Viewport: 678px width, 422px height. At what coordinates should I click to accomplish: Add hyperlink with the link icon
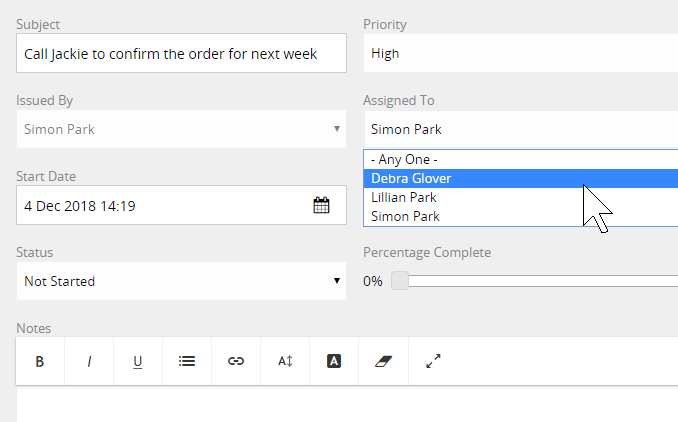pyautogui.click(x=236, y=361)
